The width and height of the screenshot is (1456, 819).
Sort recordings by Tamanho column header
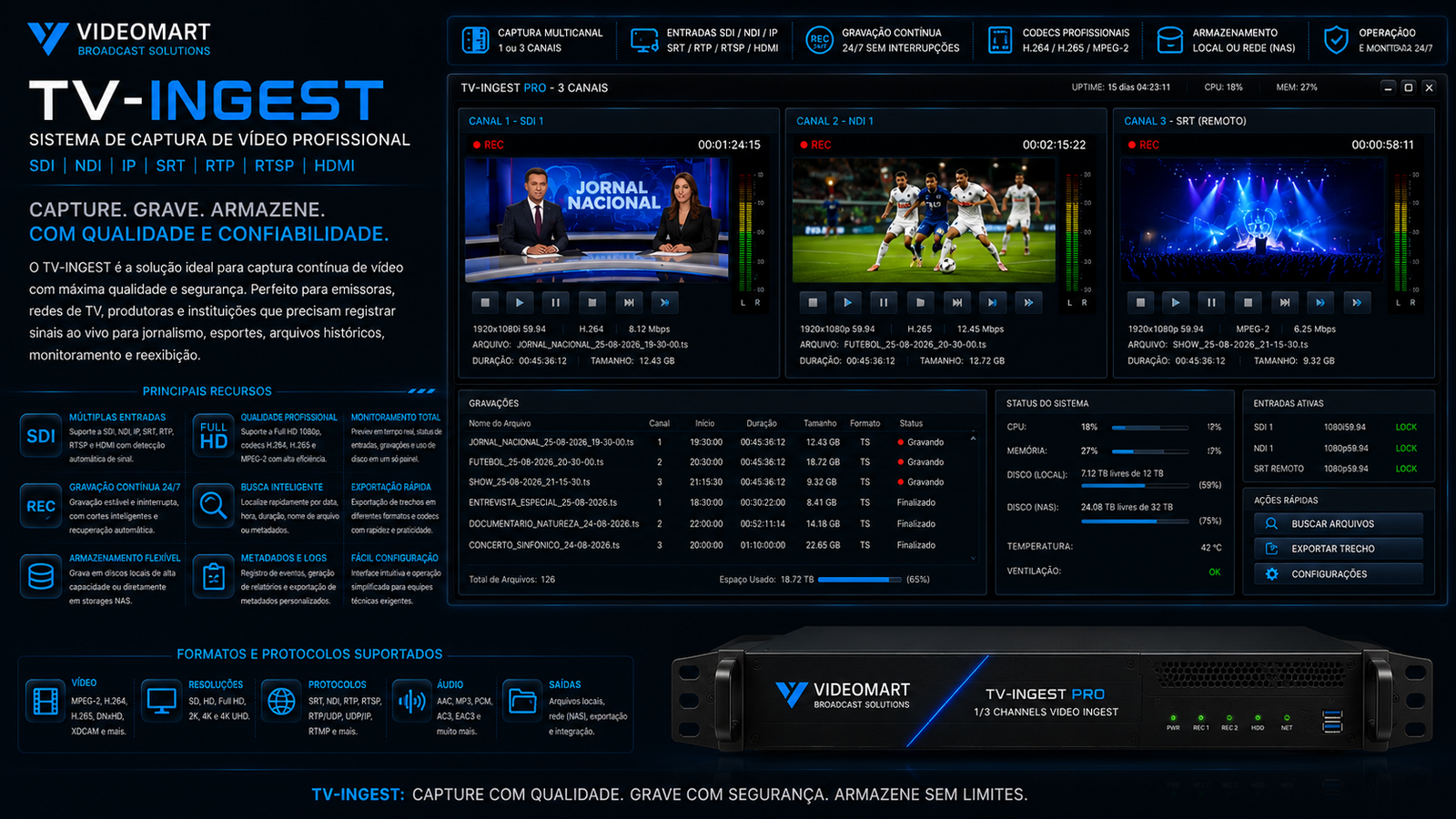coord(820,423)
